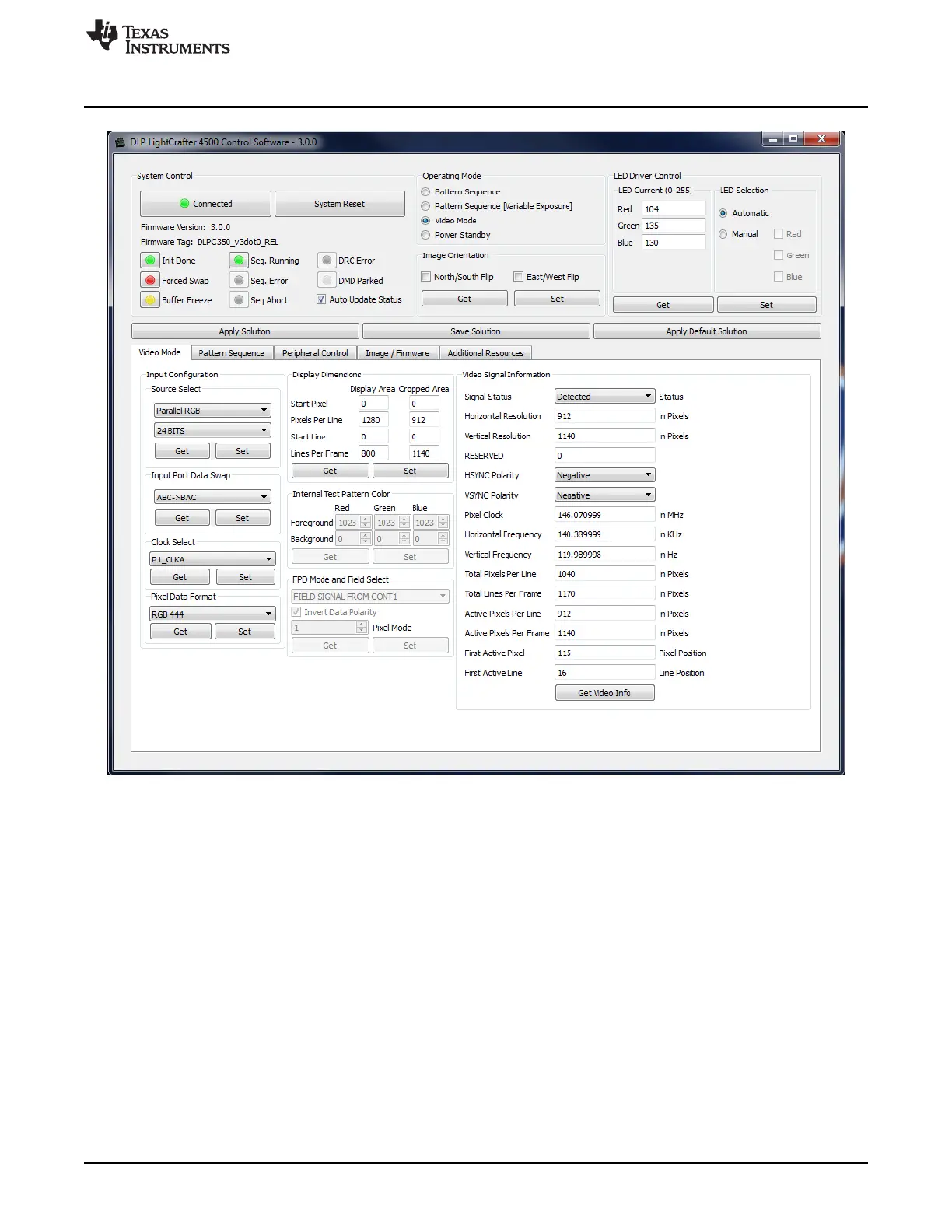Click Display Area Pixels Per Line field
The width and height of the screenshot is (952, 1232).
click(x=373, y=420)
